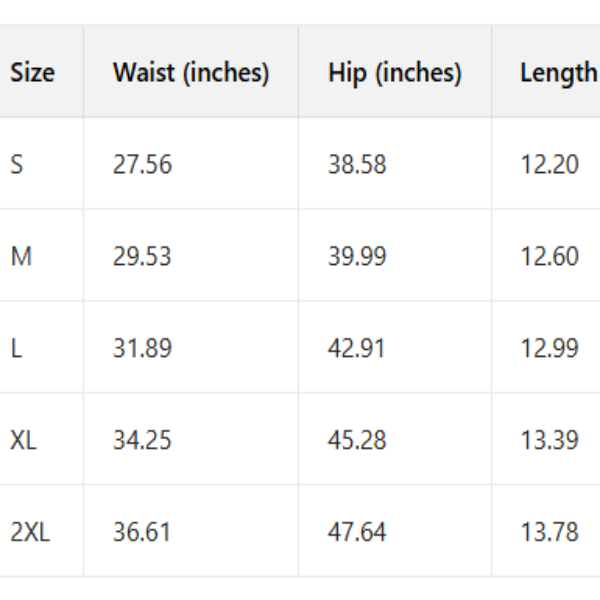
Task: Select the 36.61 waist measurement
Action: click(x=142, y=533)
